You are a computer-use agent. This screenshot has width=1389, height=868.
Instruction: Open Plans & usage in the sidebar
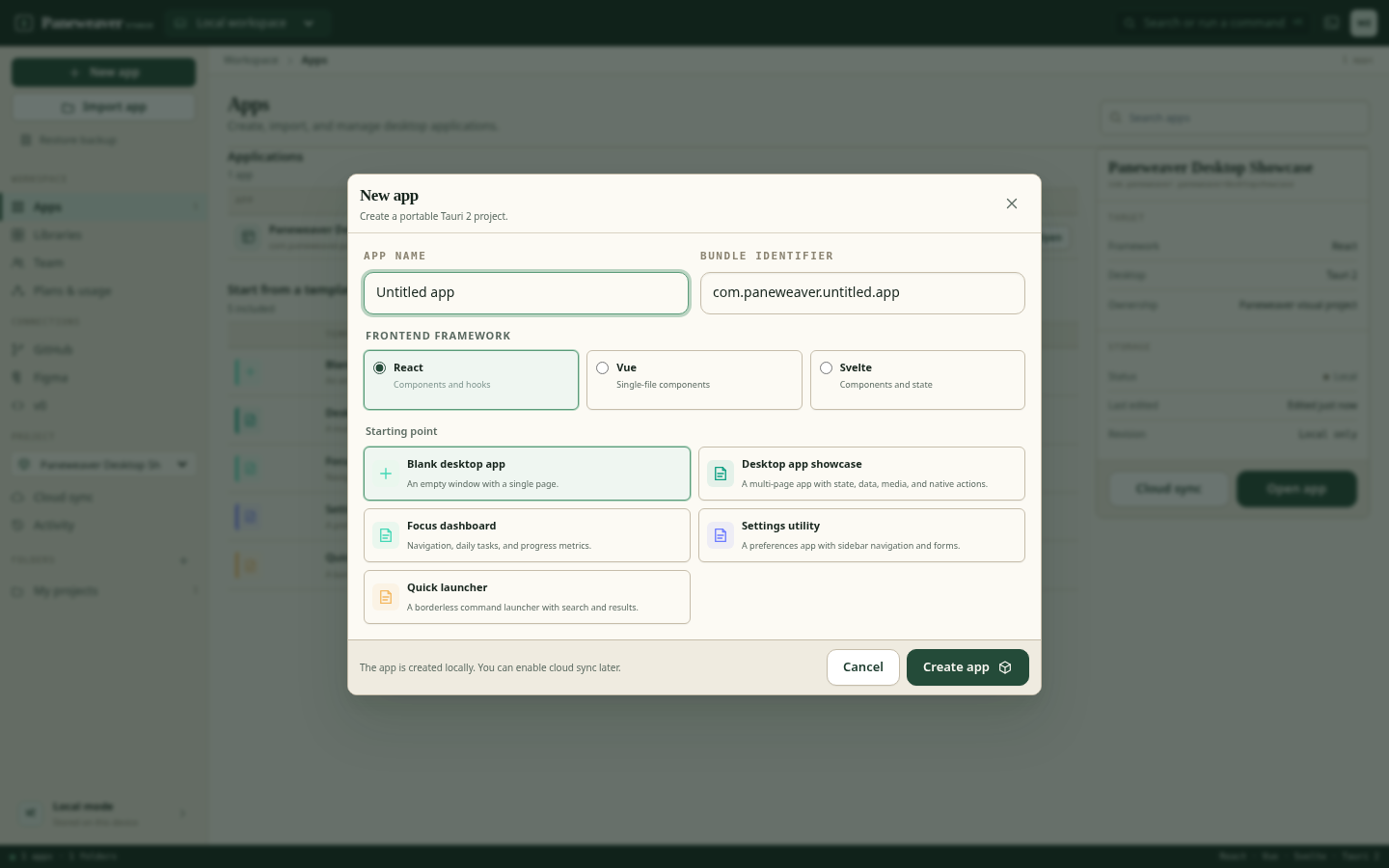point(103,290)
